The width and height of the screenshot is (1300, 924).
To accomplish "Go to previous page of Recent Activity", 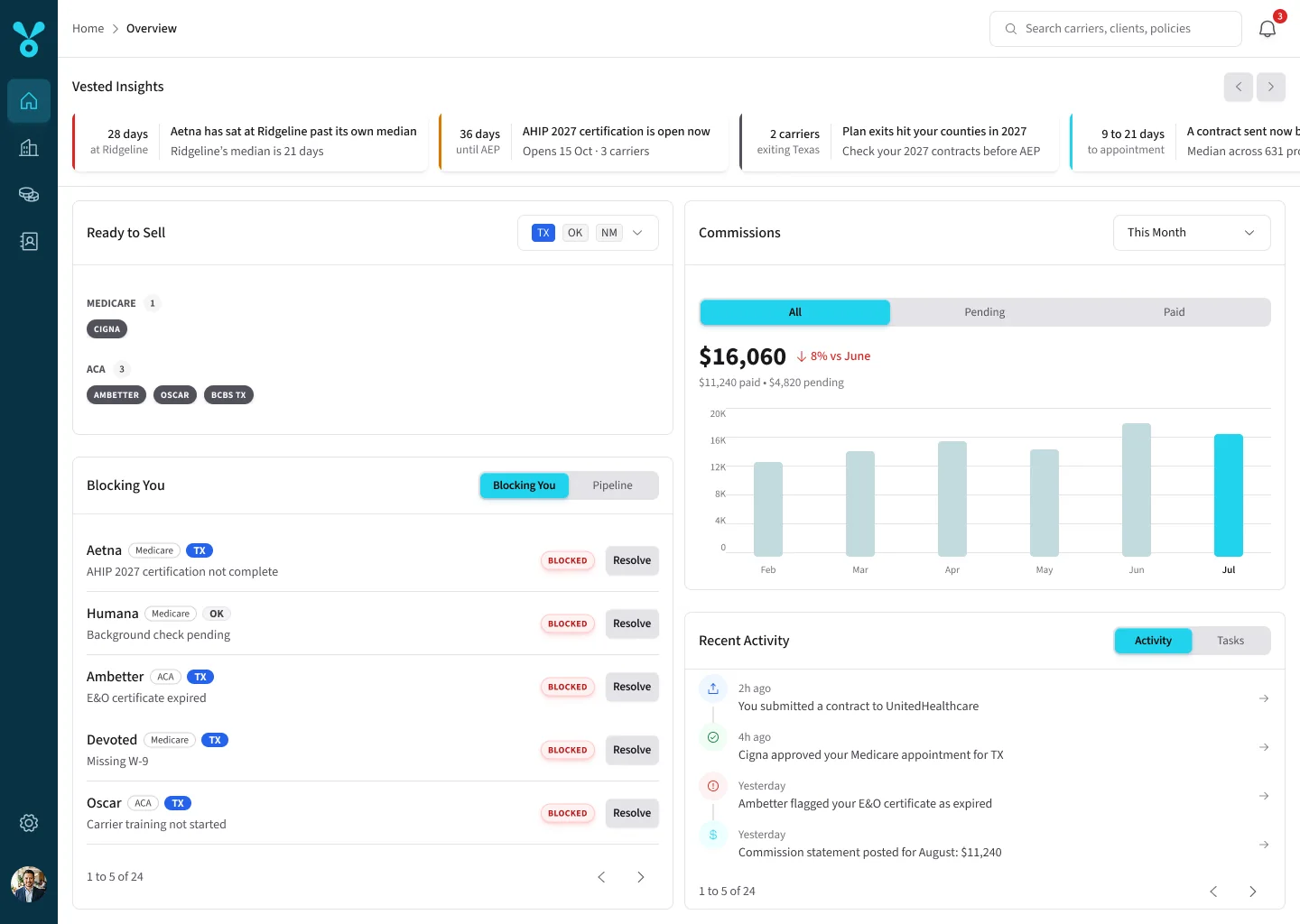I will coord(1213,892).
